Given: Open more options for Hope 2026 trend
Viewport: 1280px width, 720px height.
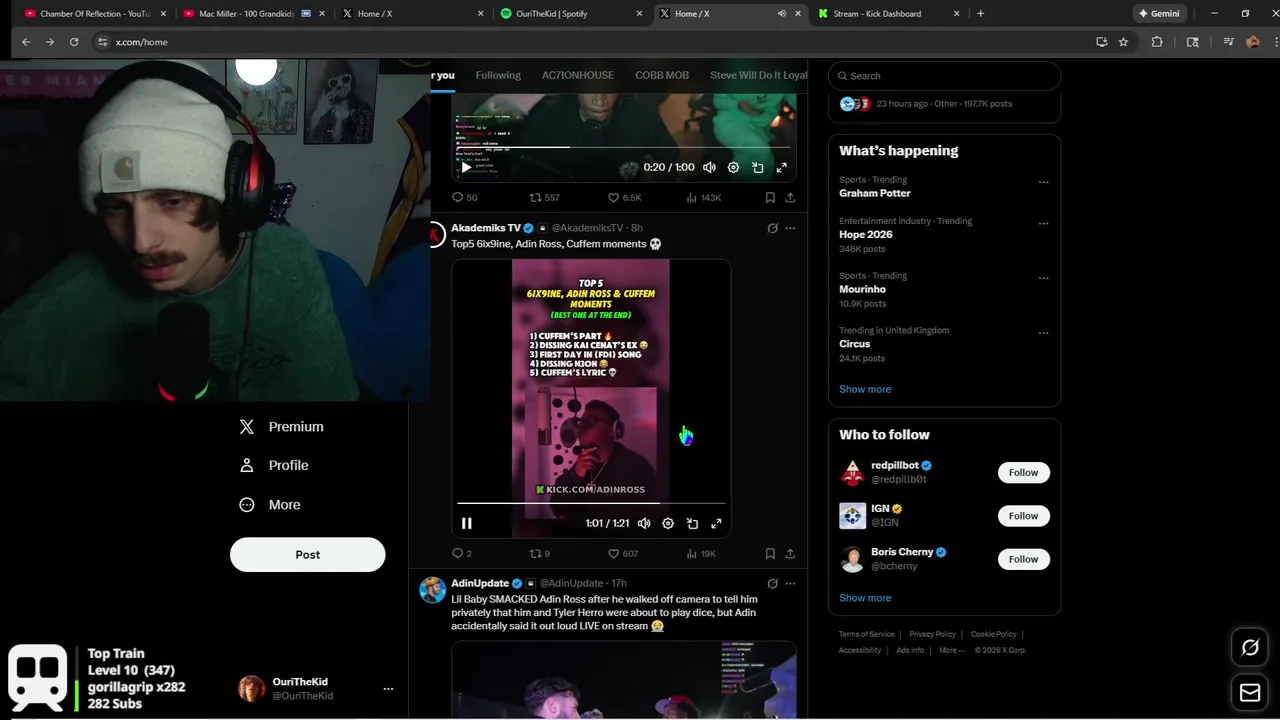Looking at the screenshot, I should [1043, 223].
